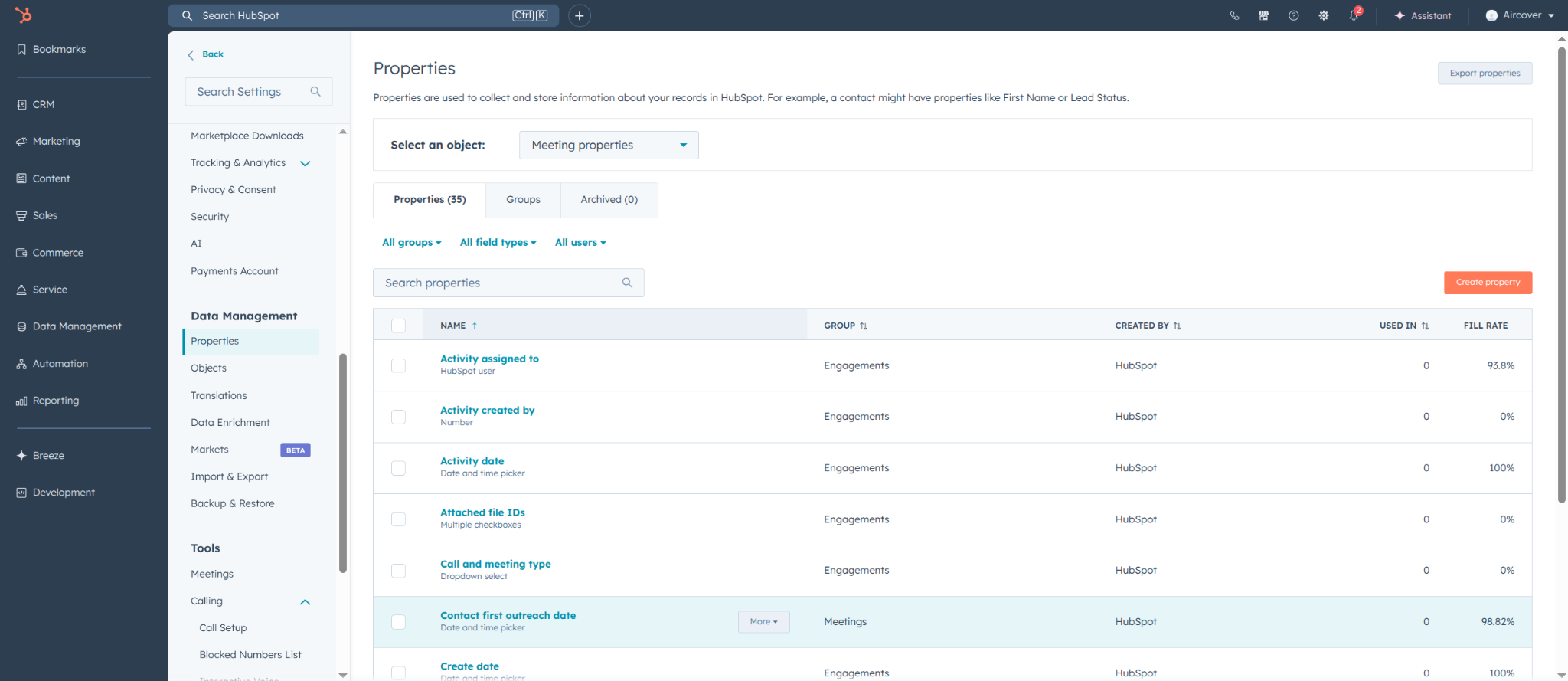Open the Service navigation menu
The height and width of the screenshot is (681, 1568).
tap(42, 290)
